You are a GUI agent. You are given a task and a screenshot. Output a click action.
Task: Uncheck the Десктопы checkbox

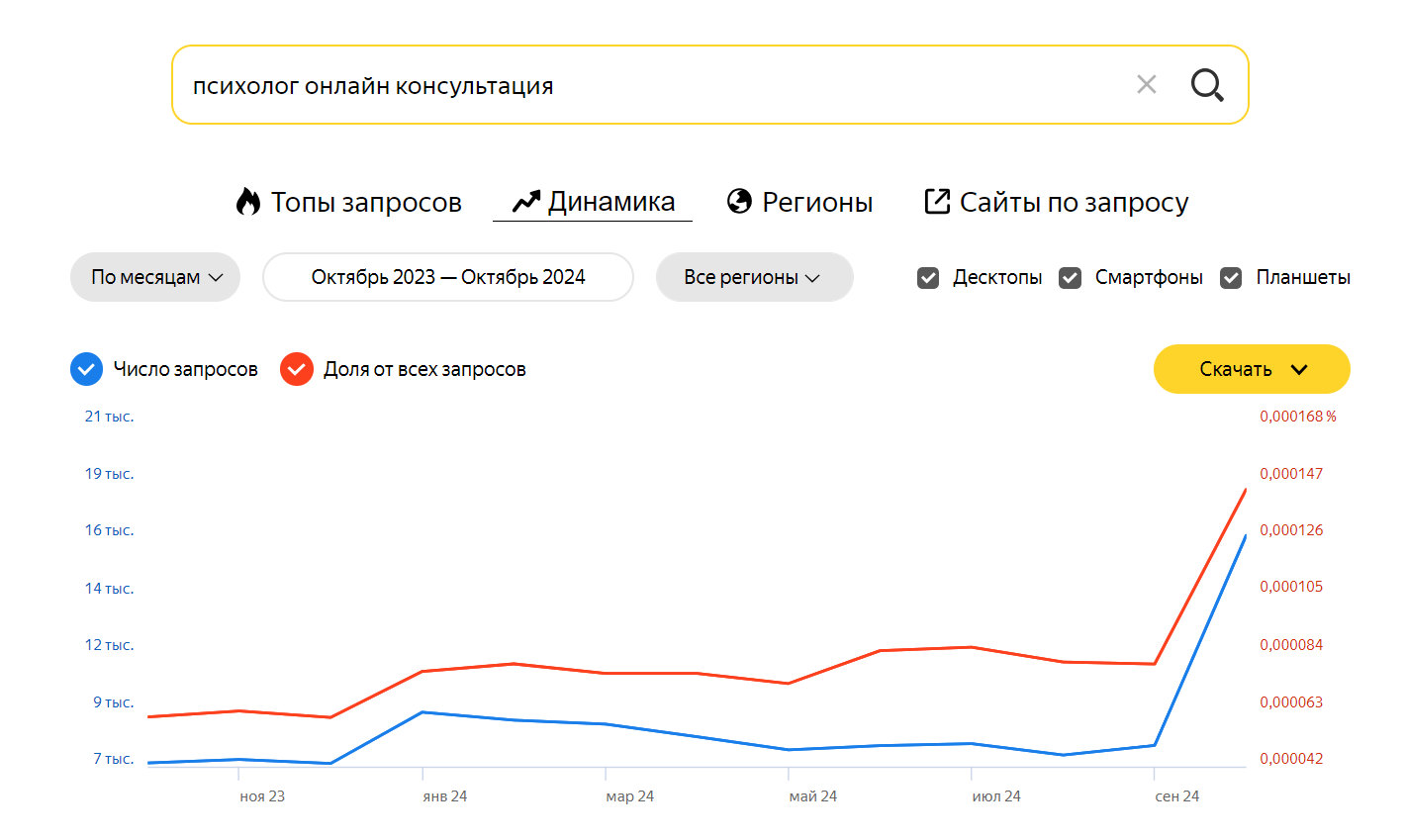(x=928, y=278)
